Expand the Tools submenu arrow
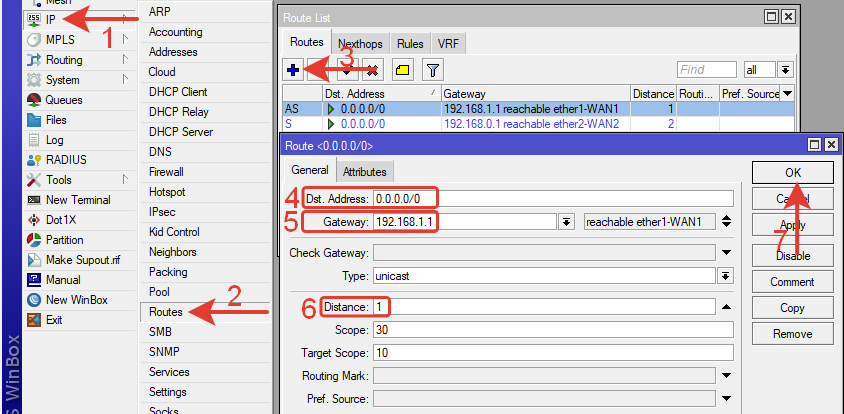 click(x=125, y=179)
